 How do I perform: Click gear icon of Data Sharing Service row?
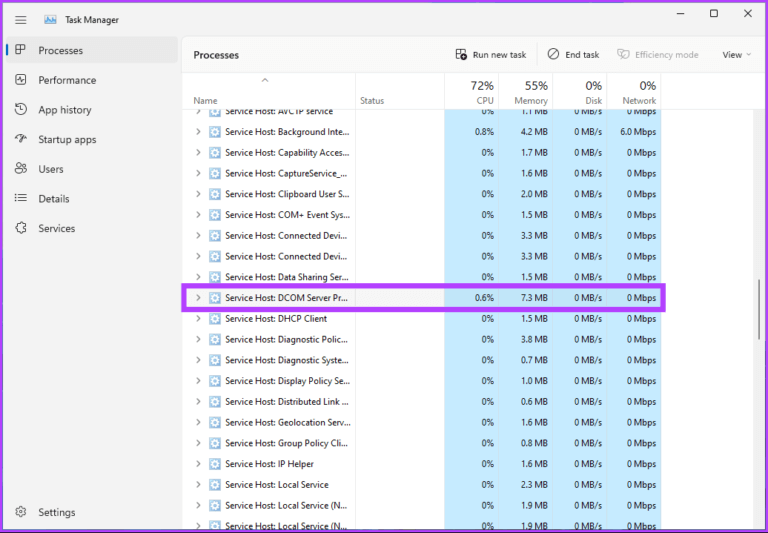pos(215,277)
